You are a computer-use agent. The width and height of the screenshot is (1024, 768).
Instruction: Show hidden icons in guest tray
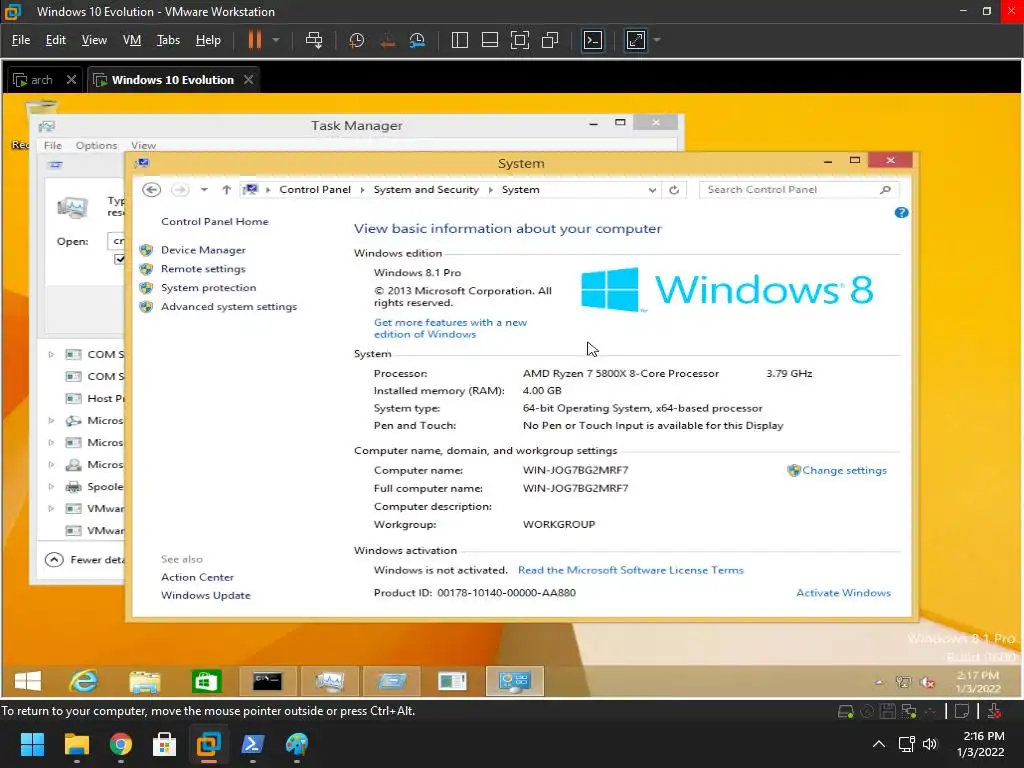tap(879, 682)
